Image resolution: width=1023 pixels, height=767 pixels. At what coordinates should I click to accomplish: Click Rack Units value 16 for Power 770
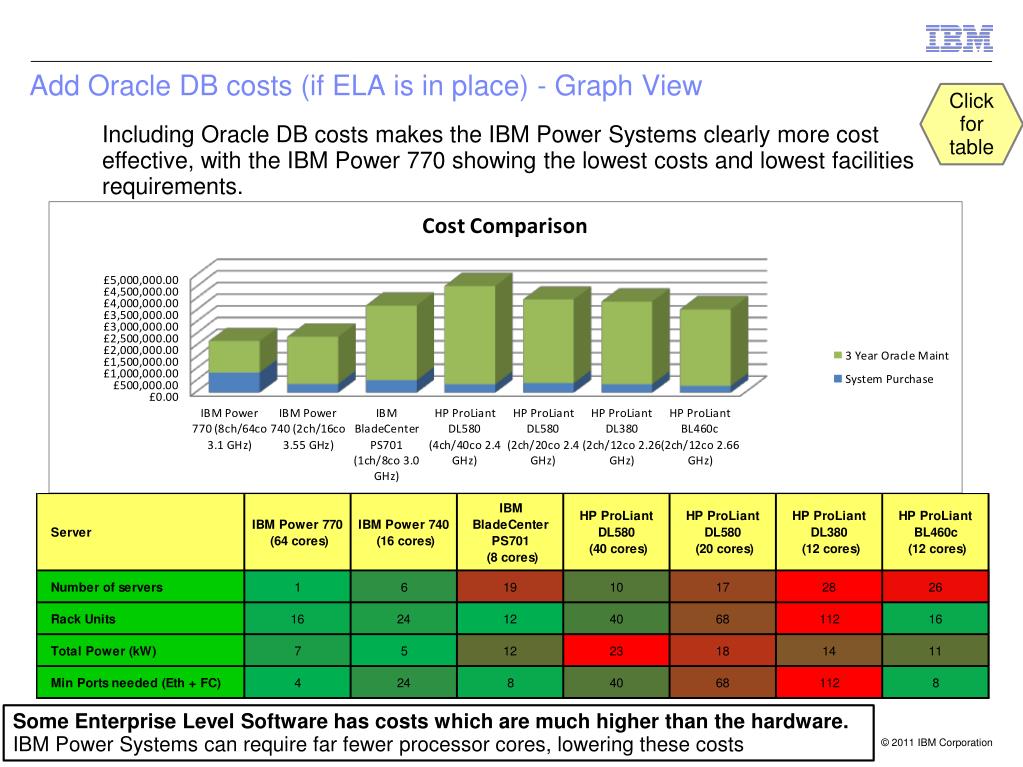[x=298, y=619]
